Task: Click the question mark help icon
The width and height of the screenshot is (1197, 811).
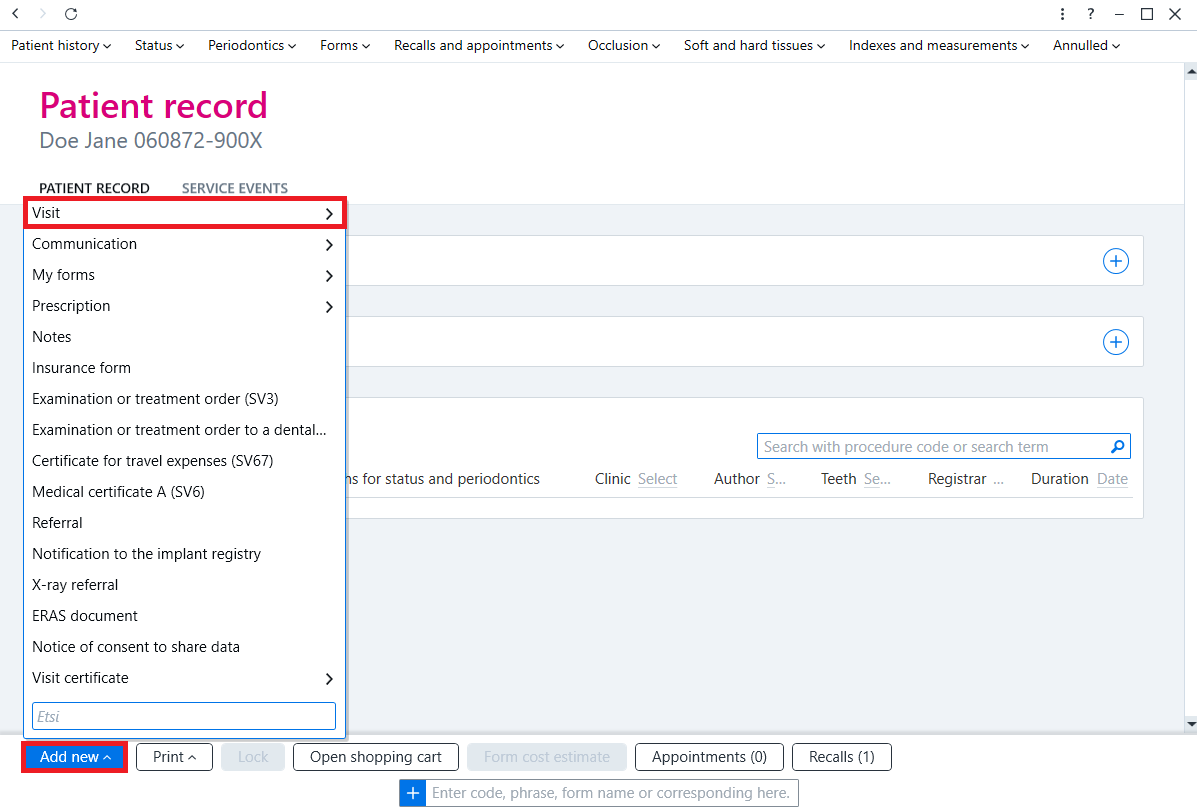Action: 1090,14
